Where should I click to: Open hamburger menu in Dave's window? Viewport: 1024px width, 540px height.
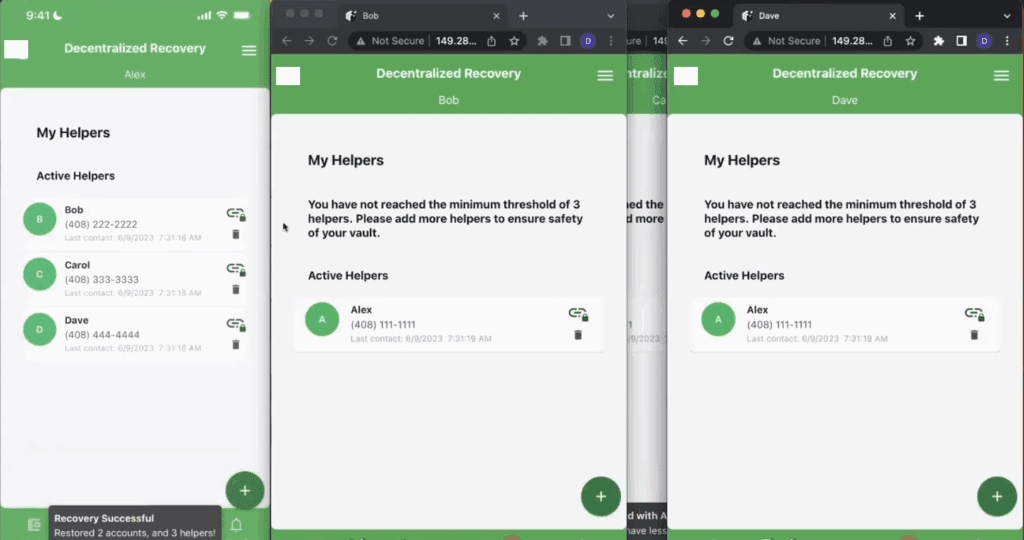click(x=1001, y=75)
